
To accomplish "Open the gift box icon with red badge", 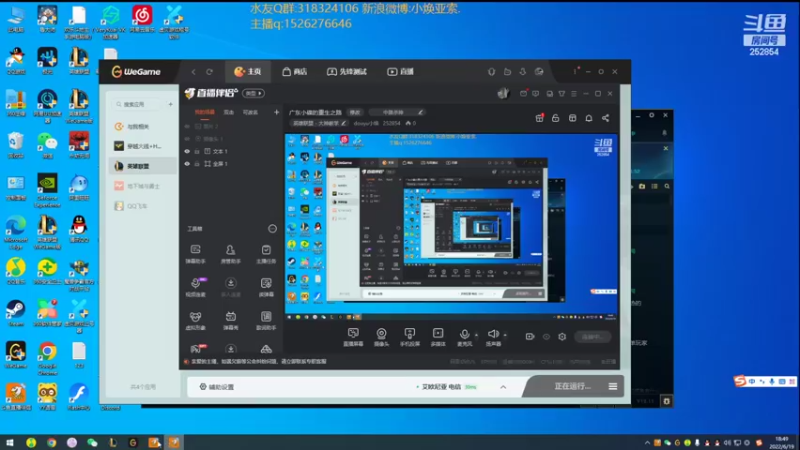I will [539, 118].
